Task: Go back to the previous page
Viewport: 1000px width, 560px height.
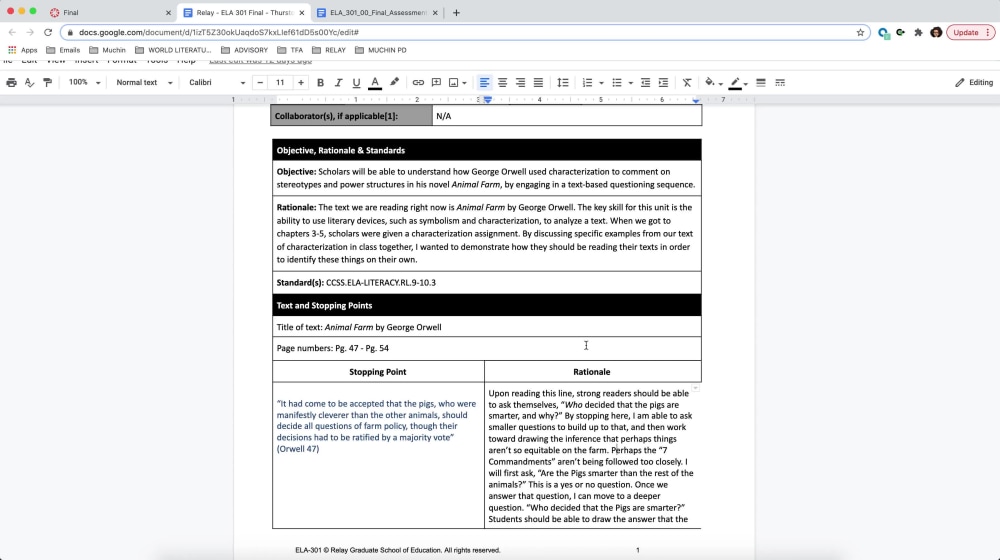Action: 12,32
